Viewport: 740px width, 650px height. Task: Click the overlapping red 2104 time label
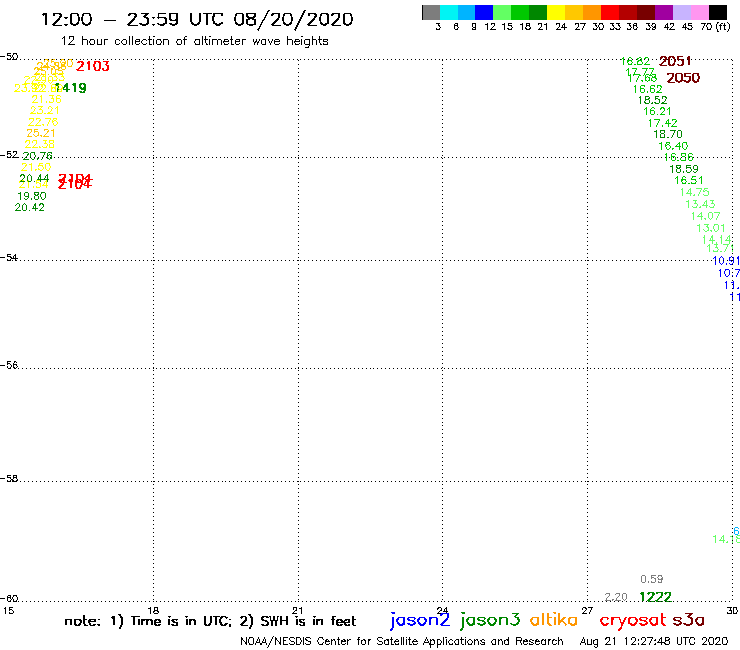(75, 181)
